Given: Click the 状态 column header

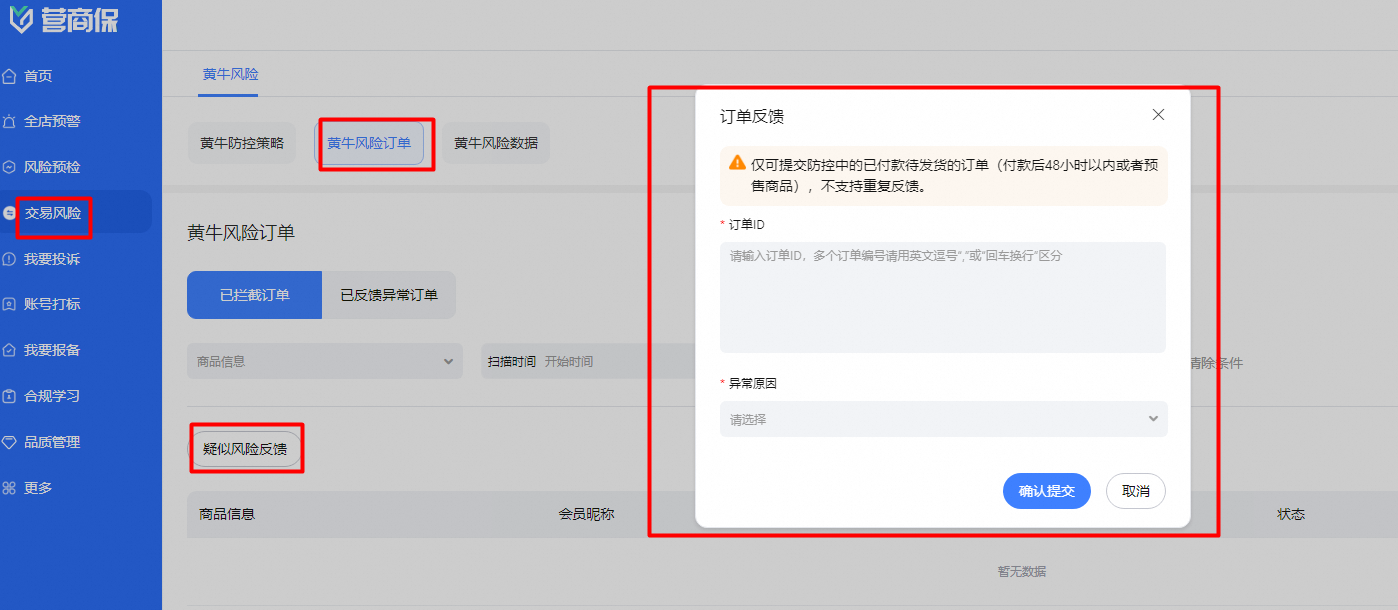Looking at the screenshot, I should 1291,514.
